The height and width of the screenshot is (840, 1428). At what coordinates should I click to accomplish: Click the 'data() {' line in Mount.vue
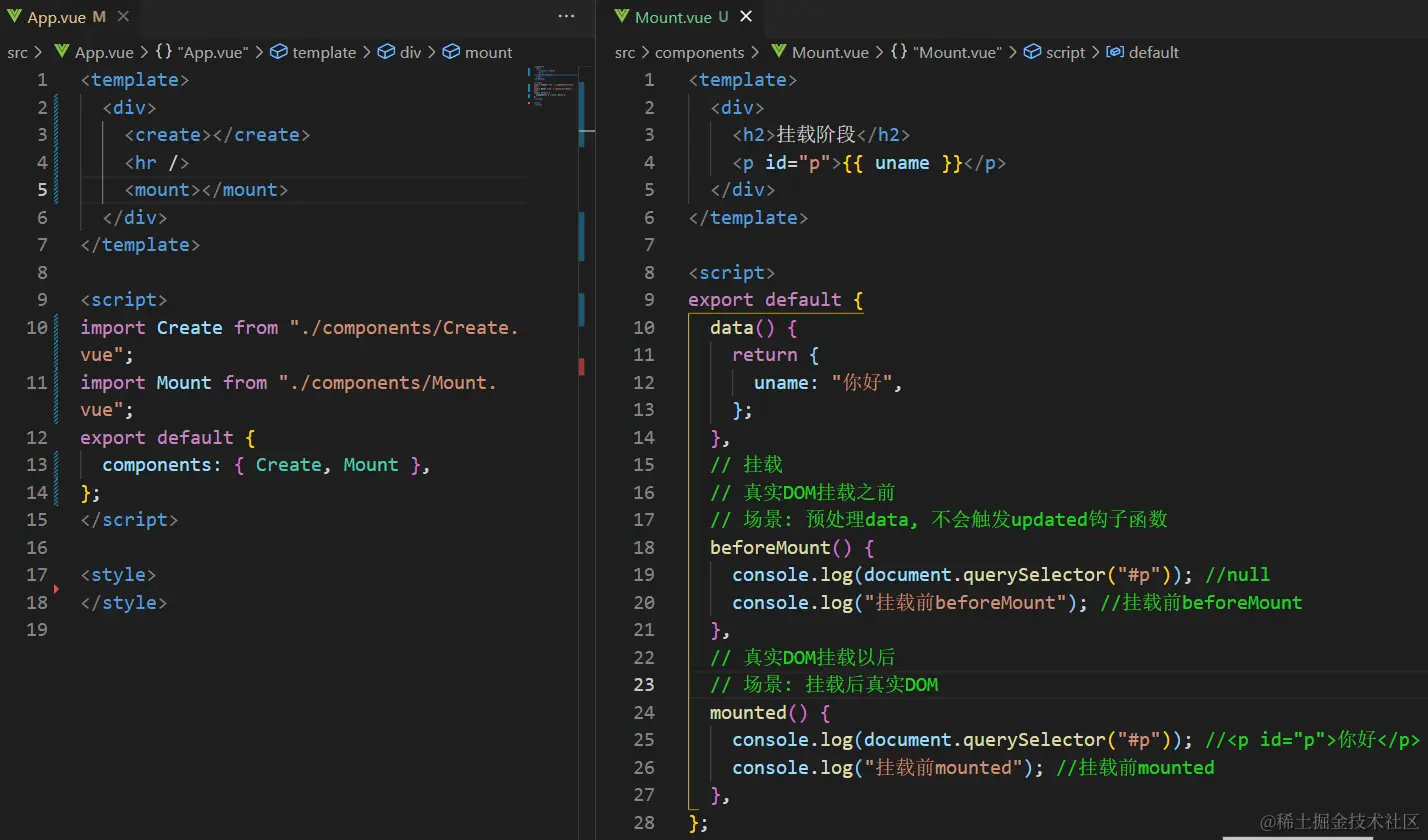click(x=754, y=327)
